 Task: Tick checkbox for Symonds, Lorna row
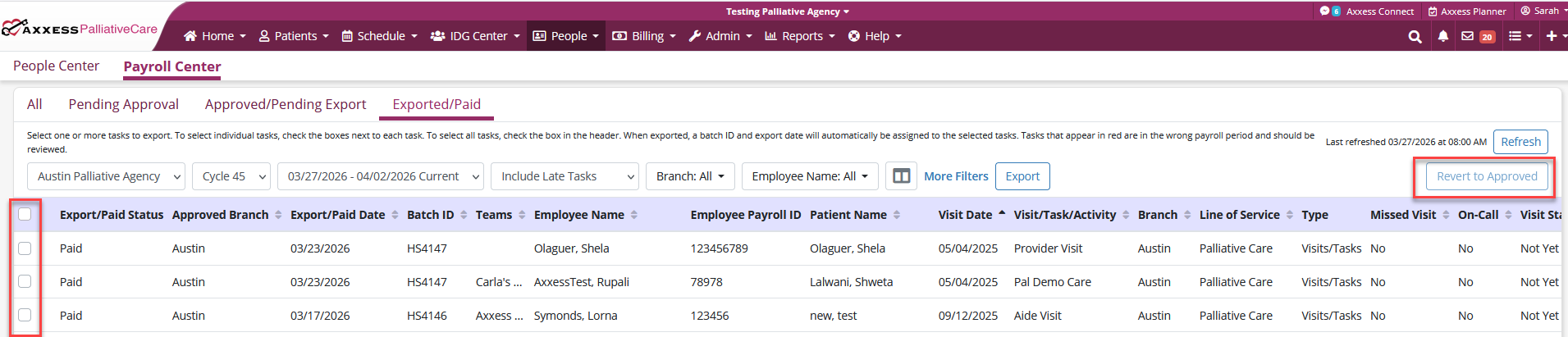click(25, 316)
